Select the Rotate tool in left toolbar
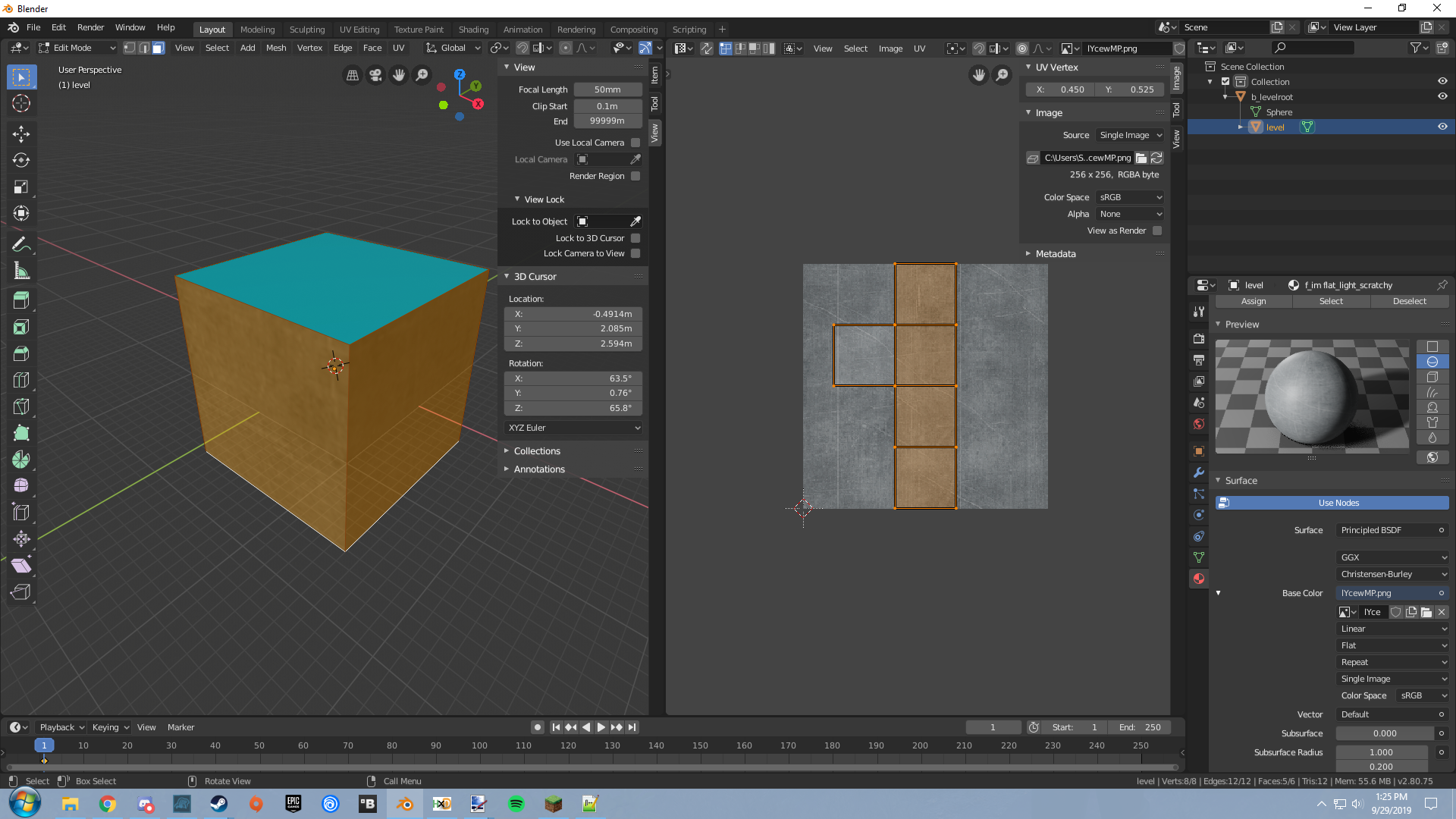1456x819 pixels. [x=21, y=161]
